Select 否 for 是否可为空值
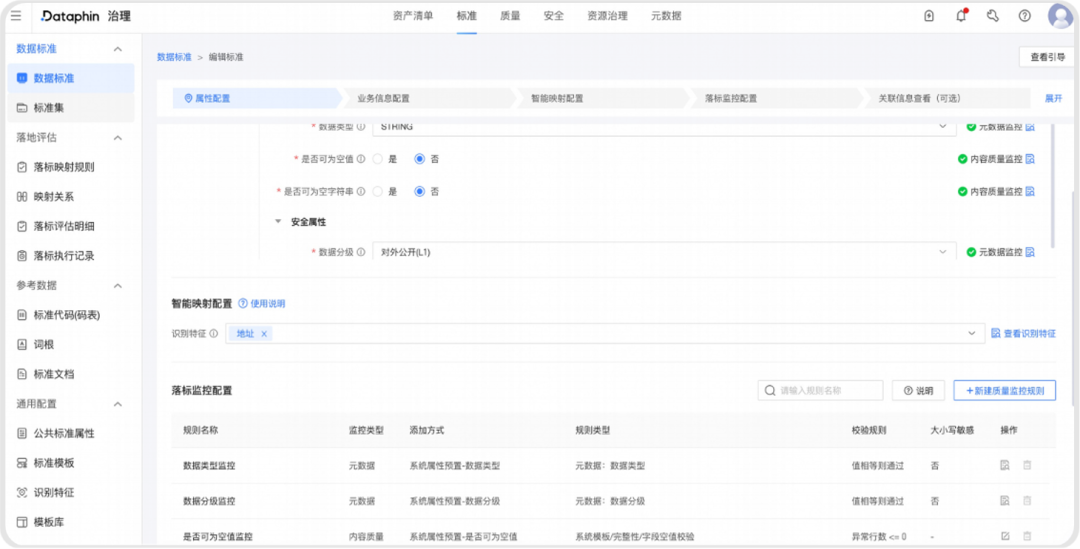 coord(419,159)
